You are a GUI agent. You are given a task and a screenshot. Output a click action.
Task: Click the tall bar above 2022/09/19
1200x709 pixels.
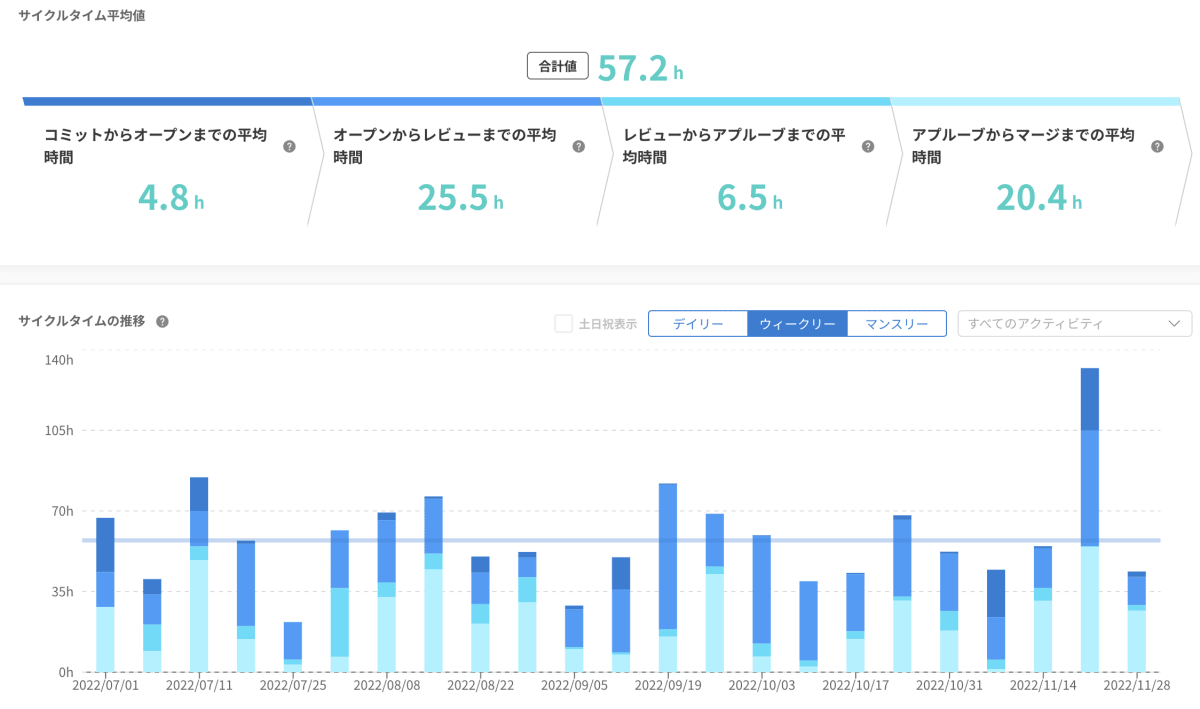click(668, 577)
